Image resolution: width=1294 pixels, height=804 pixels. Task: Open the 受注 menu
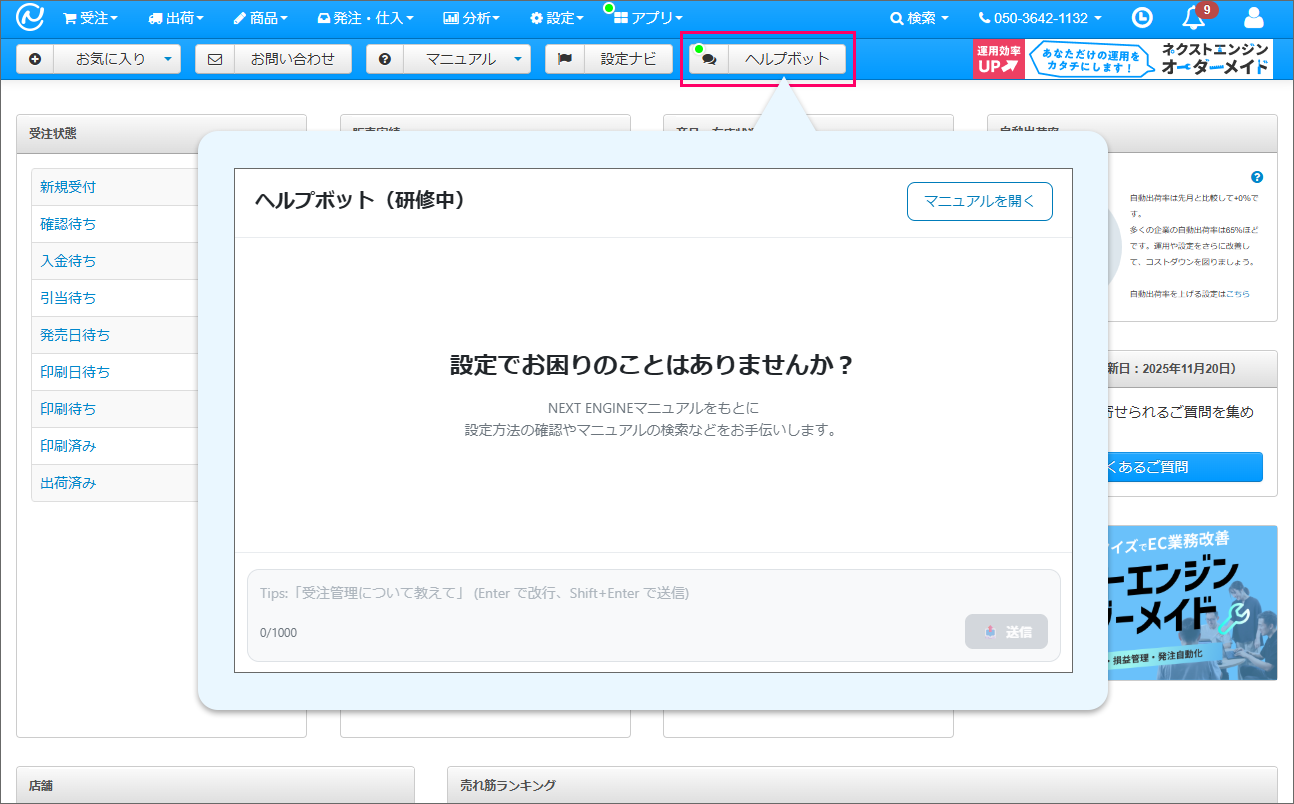pos(90,18)
